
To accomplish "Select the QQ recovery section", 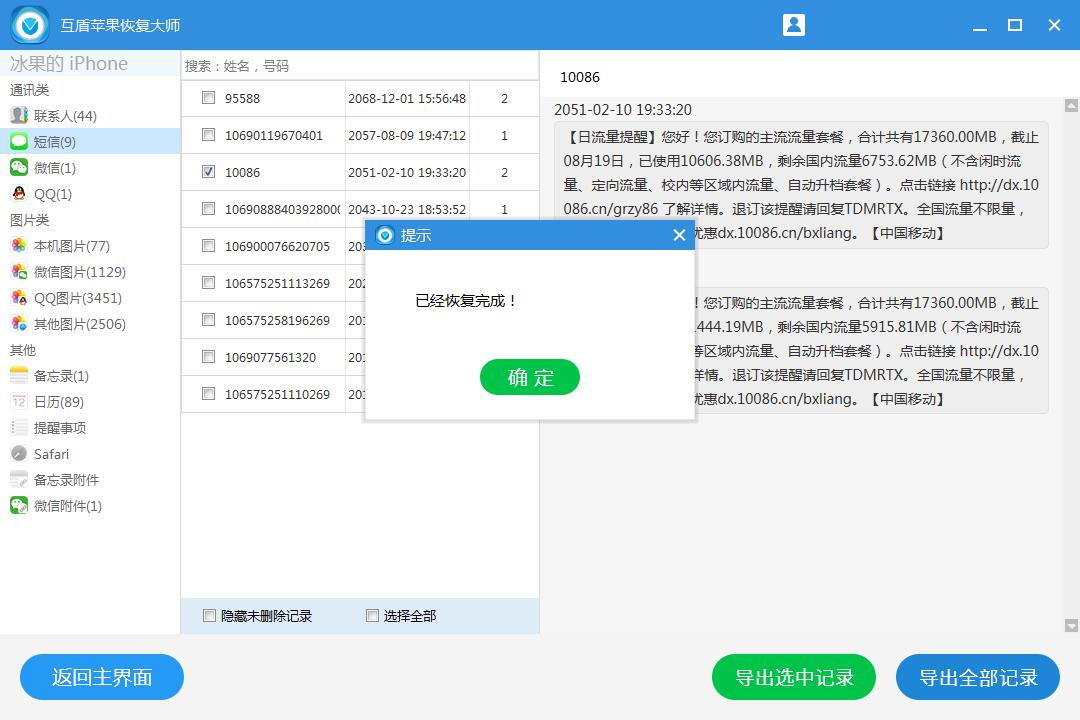I will pos(49,193).
